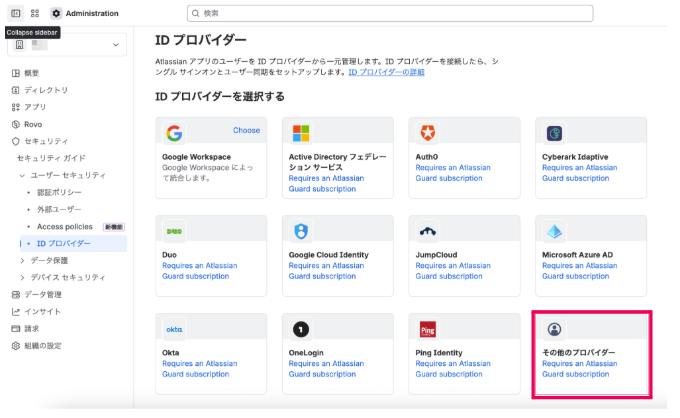
Task: Click the セキュリティ shield icon
Action: (x=16, y=141)
